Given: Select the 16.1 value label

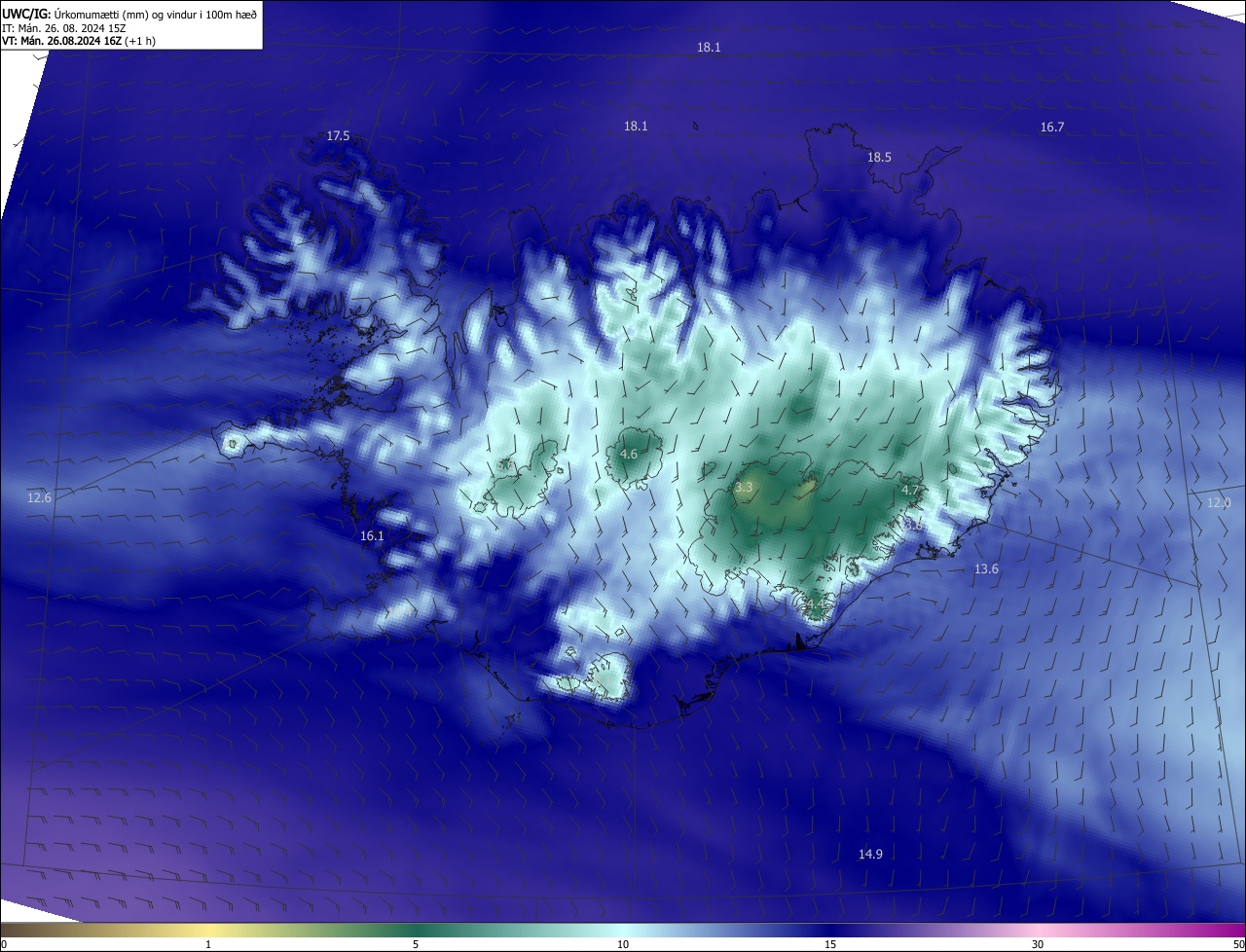Looking at the screenshot, I should (x=372, y=535).
